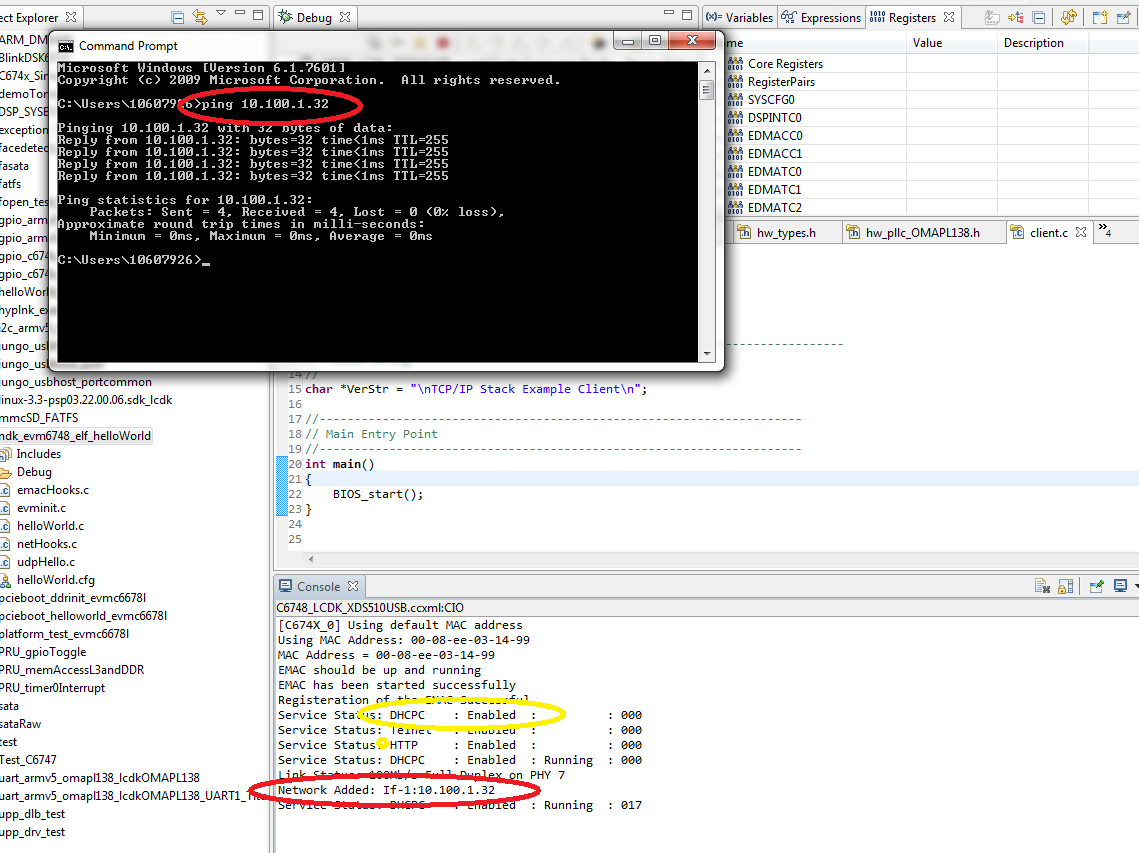
Task: Select the Registers tab
Action: click(x=912, y=17)
